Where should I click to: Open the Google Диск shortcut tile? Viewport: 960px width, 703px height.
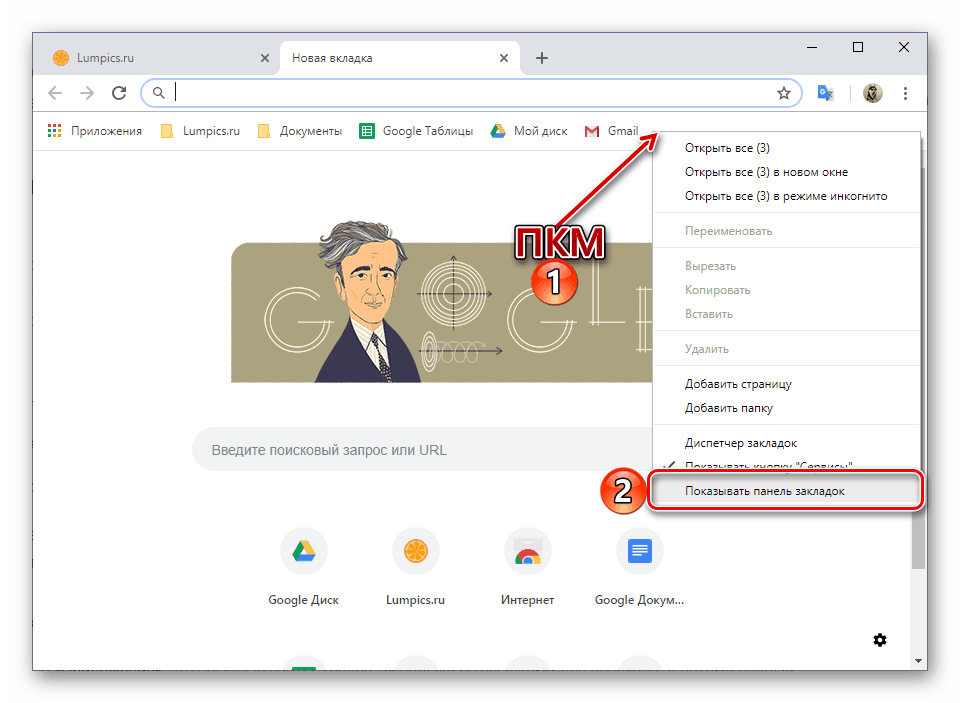tap(304, 566)
